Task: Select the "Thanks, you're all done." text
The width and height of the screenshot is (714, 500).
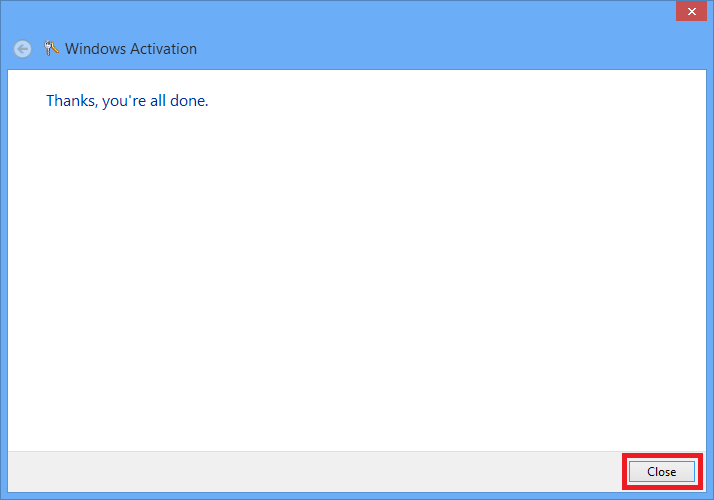Action: pos(127,101)
